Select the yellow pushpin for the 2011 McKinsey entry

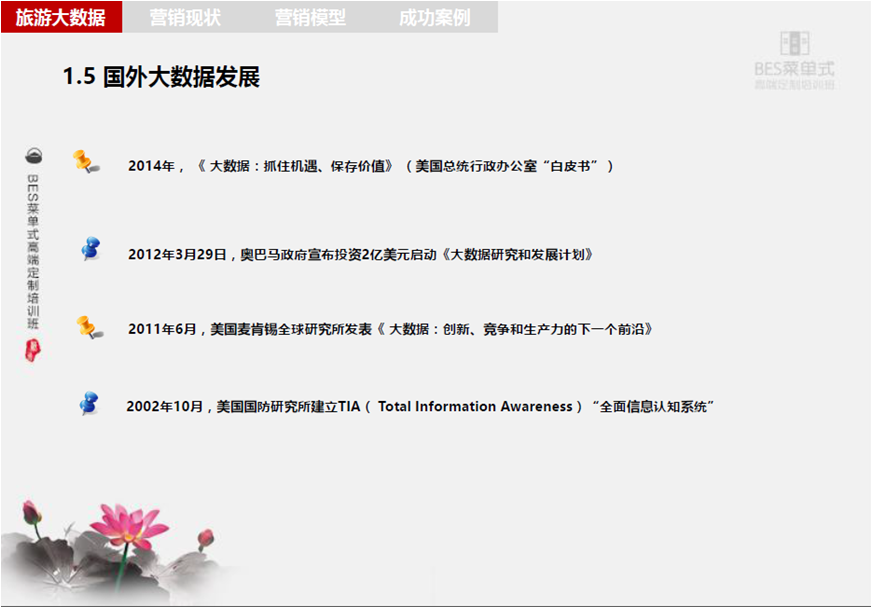pos(87,328)
